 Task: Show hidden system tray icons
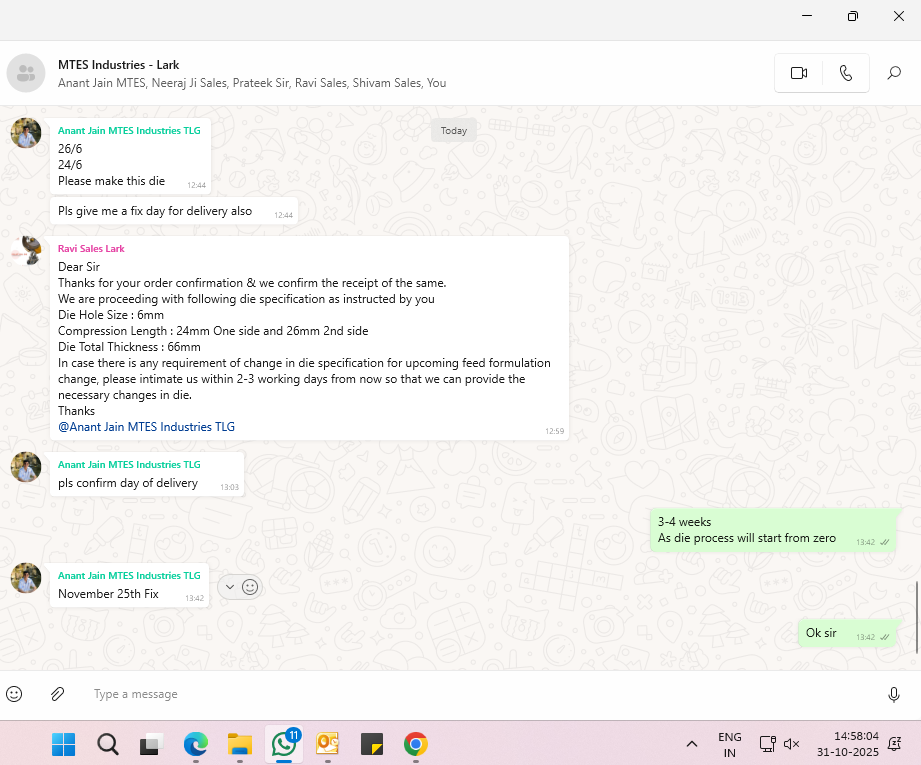click(x=691, y=744)
